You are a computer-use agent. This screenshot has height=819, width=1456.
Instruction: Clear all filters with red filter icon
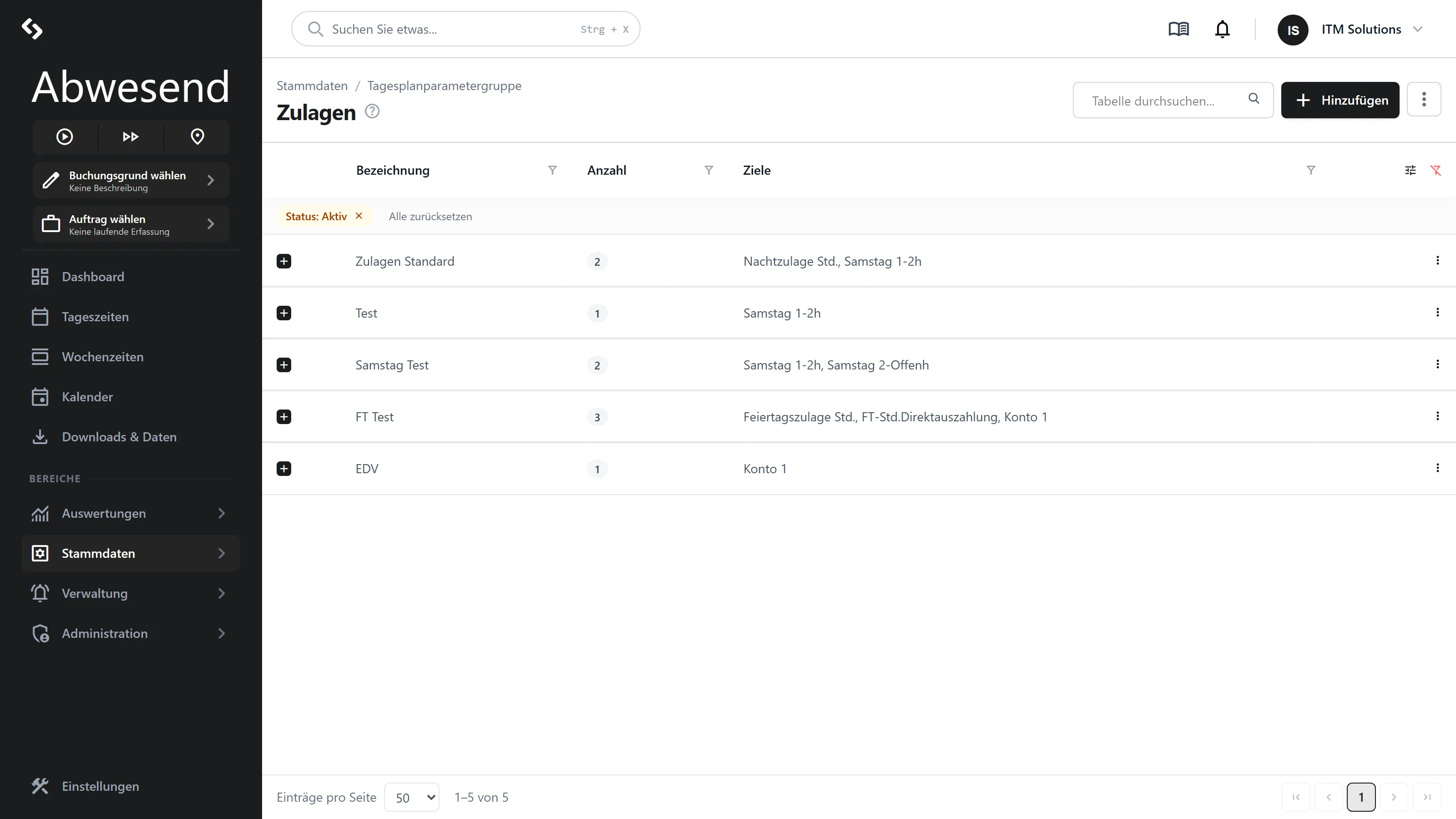click(x=1436, y=170)
